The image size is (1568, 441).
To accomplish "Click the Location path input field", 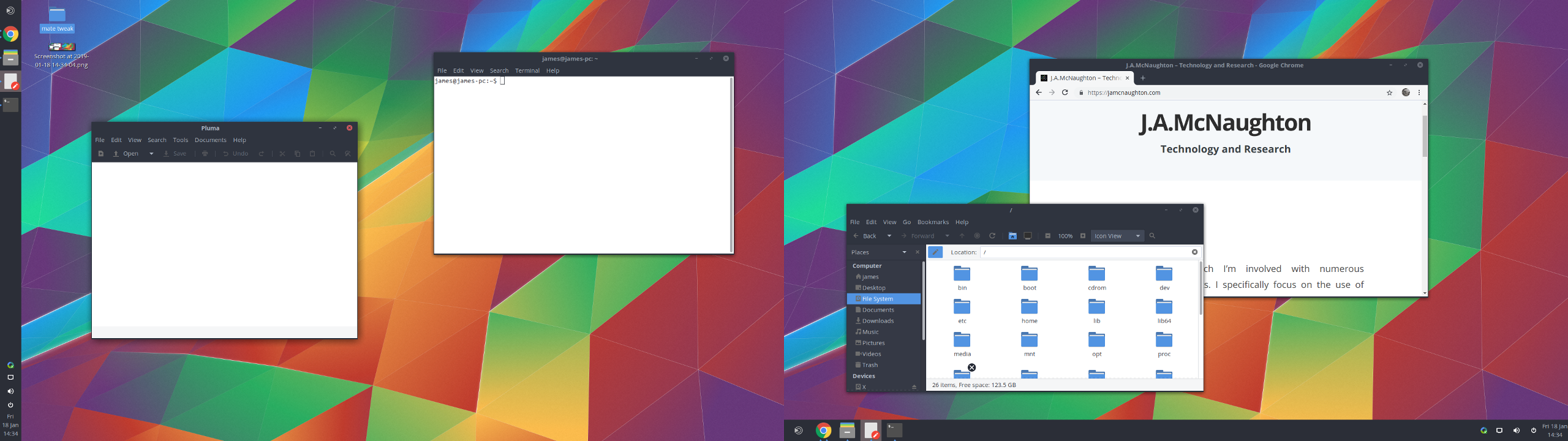I will [1084, 252].
